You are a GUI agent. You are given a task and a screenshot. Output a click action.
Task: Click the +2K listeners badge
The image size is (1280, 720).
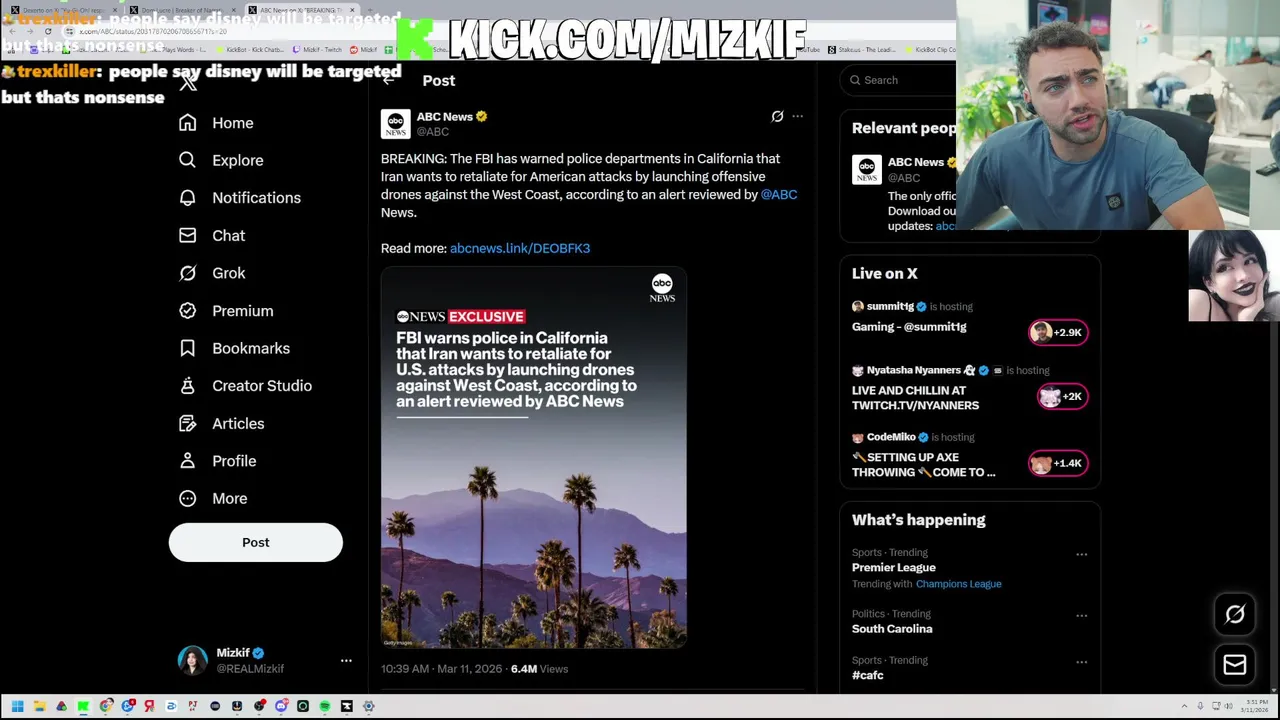click(1062, 397)
